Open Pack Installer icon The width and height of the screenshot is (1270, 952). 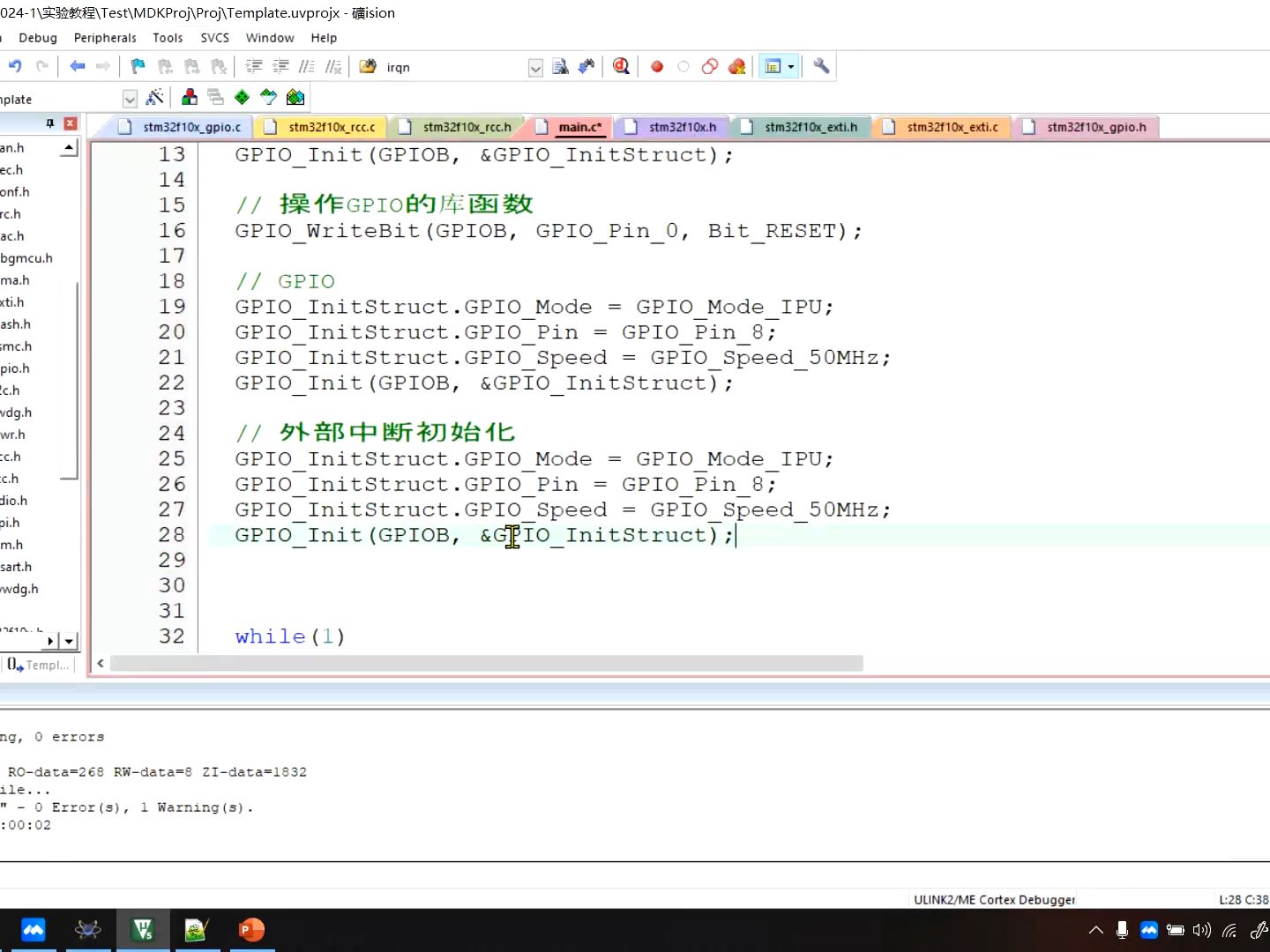click(295, 97)
